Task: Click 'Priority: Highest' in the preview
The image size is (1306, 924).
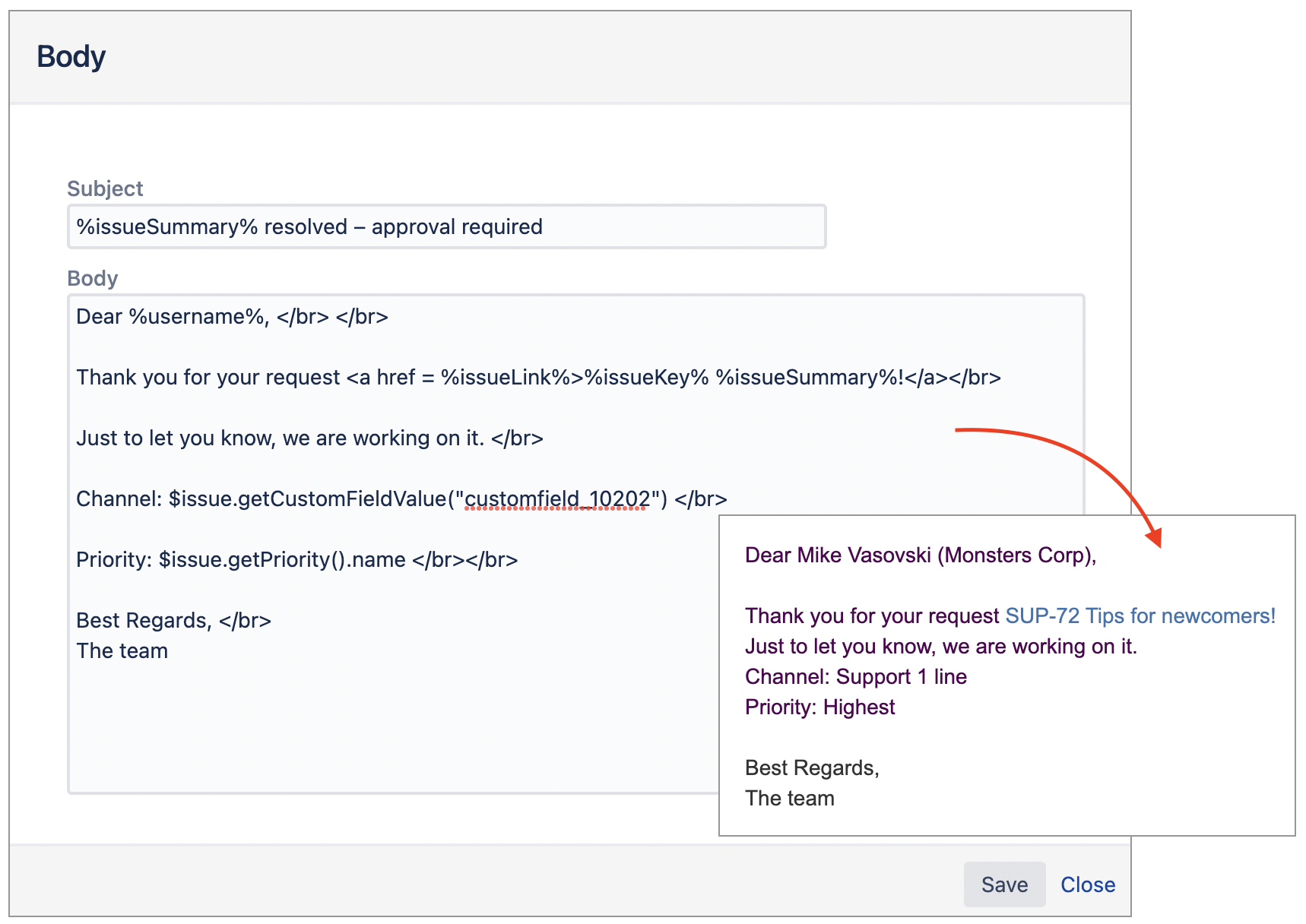Action: 819,707
